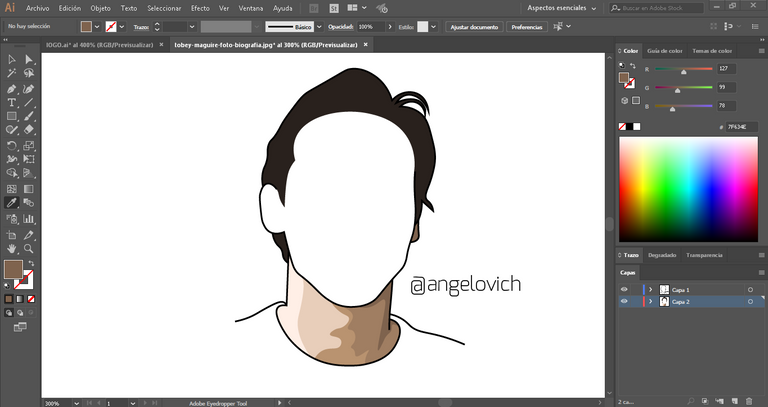Select the Magic Wand tool
This screenshot has height=407, width=768.
click(x=12, y=73)
